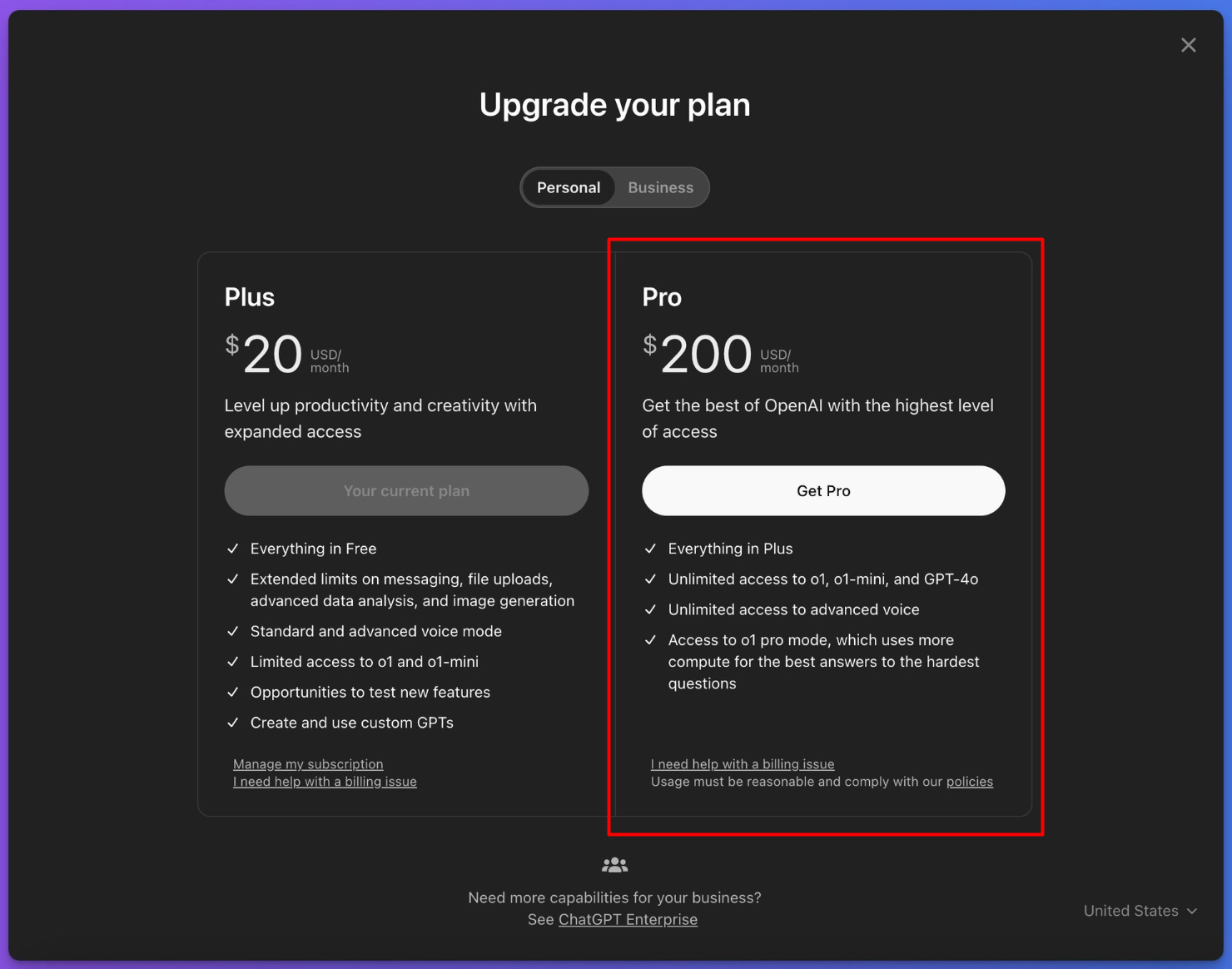
Task: Close the upgrade plan dialog
Action: click(x=1188, y=45)
